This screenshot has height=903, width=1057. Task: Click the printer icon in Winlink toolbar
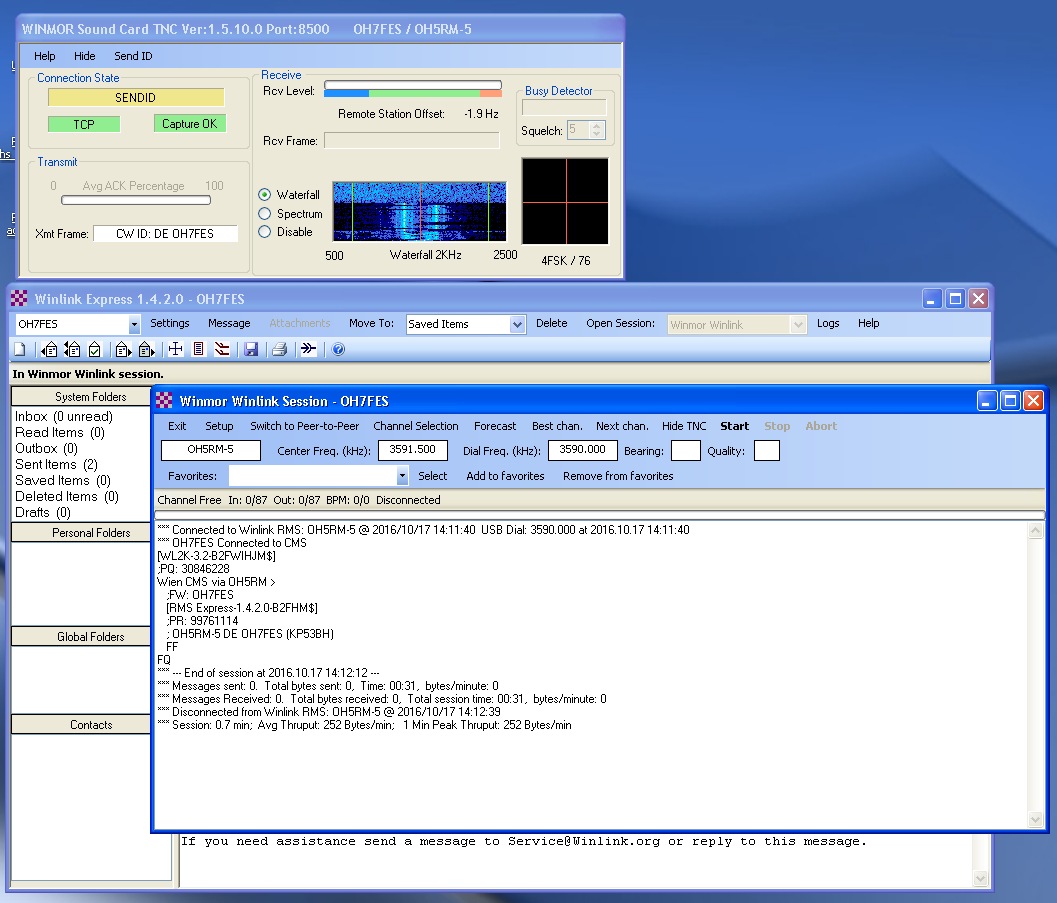[280, 349]
